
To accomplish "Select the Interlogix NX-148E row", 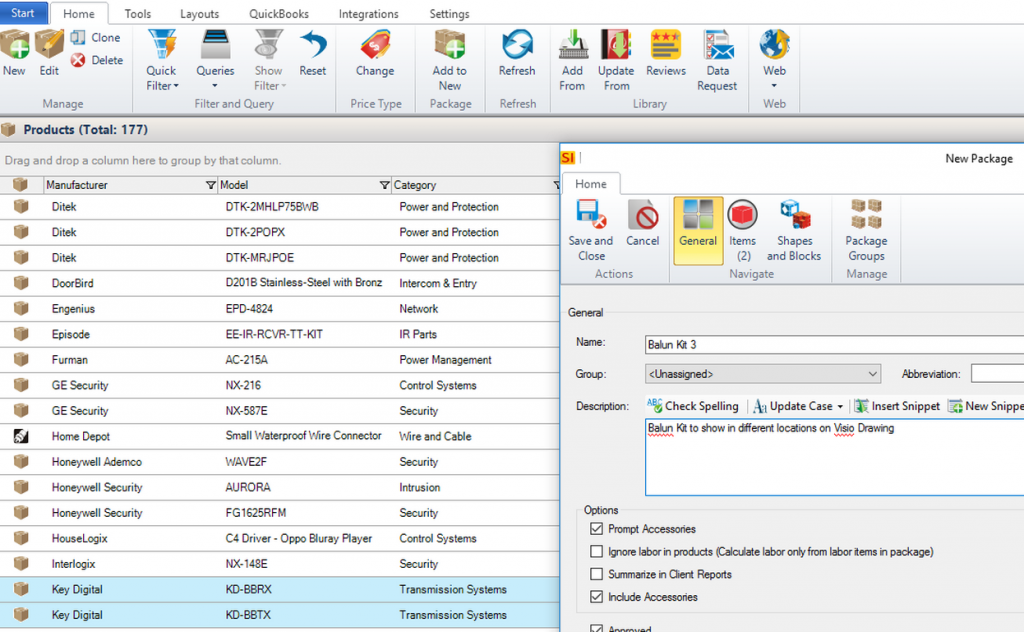I will pos(280,564).
